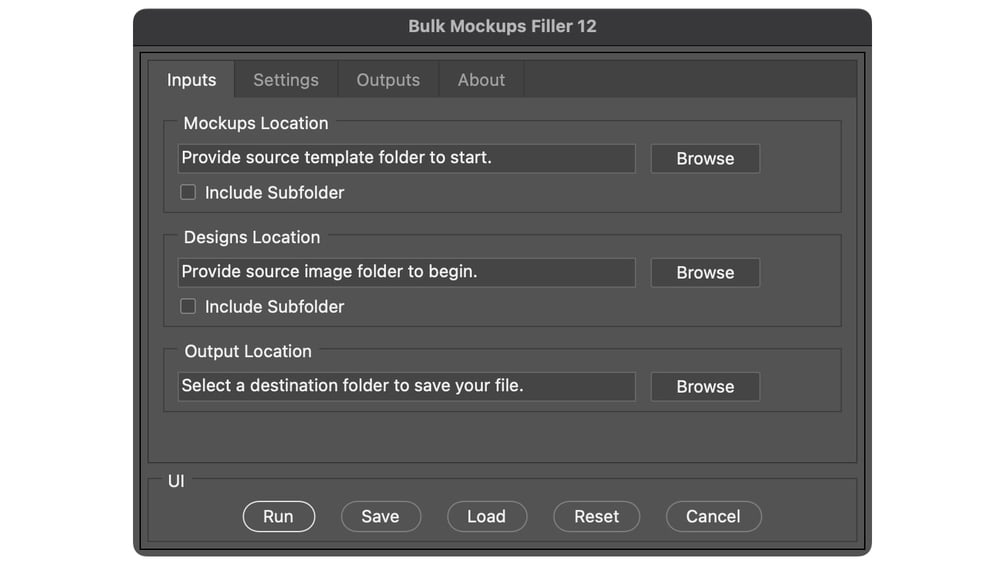Viewport: 1005px width, 565px height.
Task: Click the mockups source template folder field
Action: (x=406, y=158)
